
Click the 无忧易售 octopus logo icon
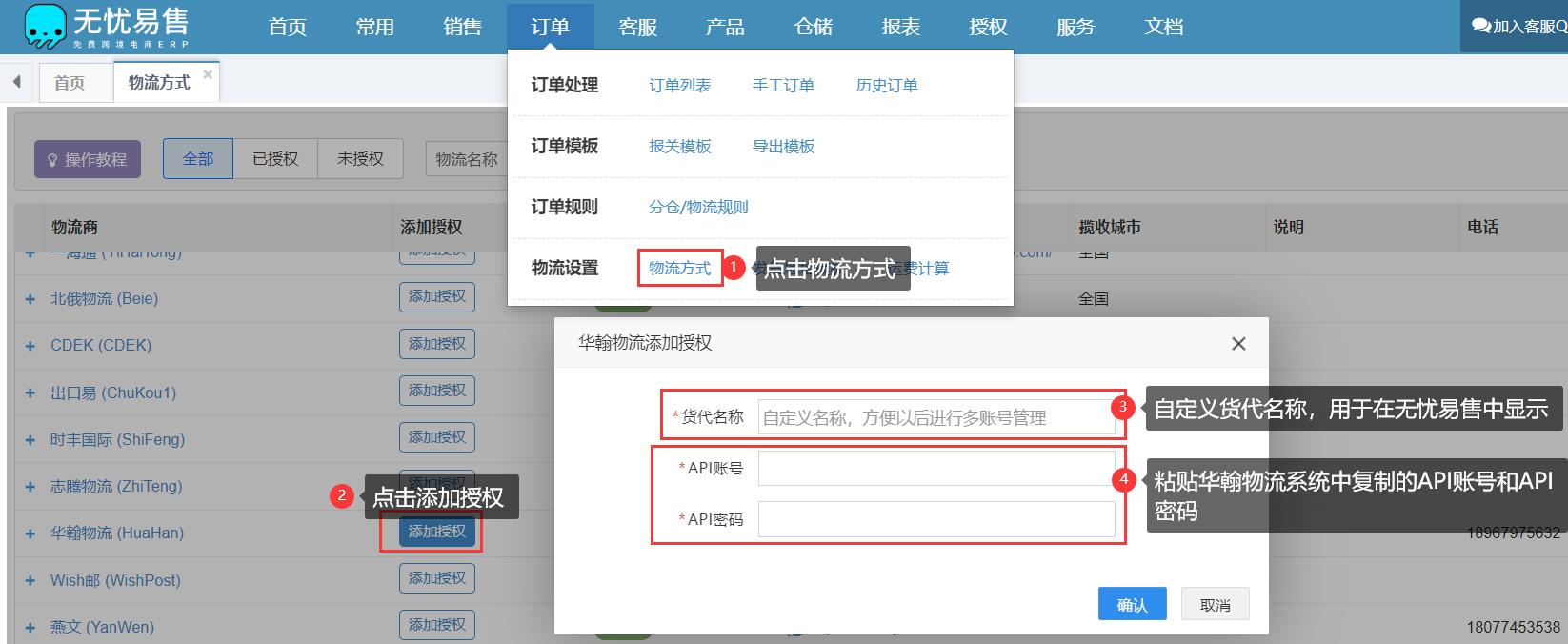44,27
